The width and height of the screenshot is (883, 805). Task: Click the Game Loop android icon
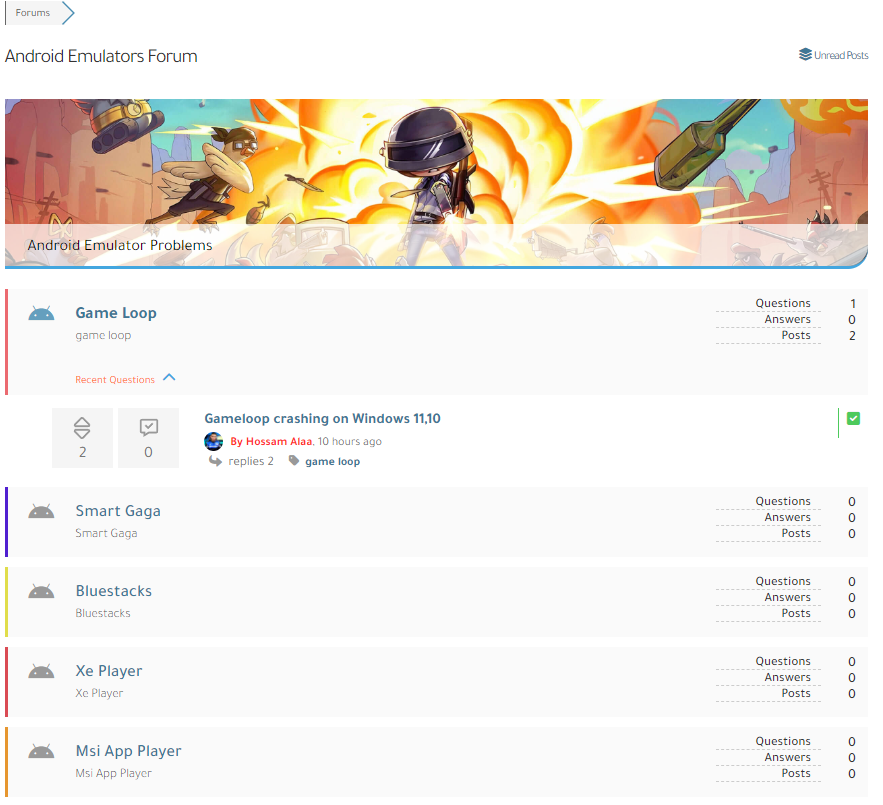coord(42,313)
